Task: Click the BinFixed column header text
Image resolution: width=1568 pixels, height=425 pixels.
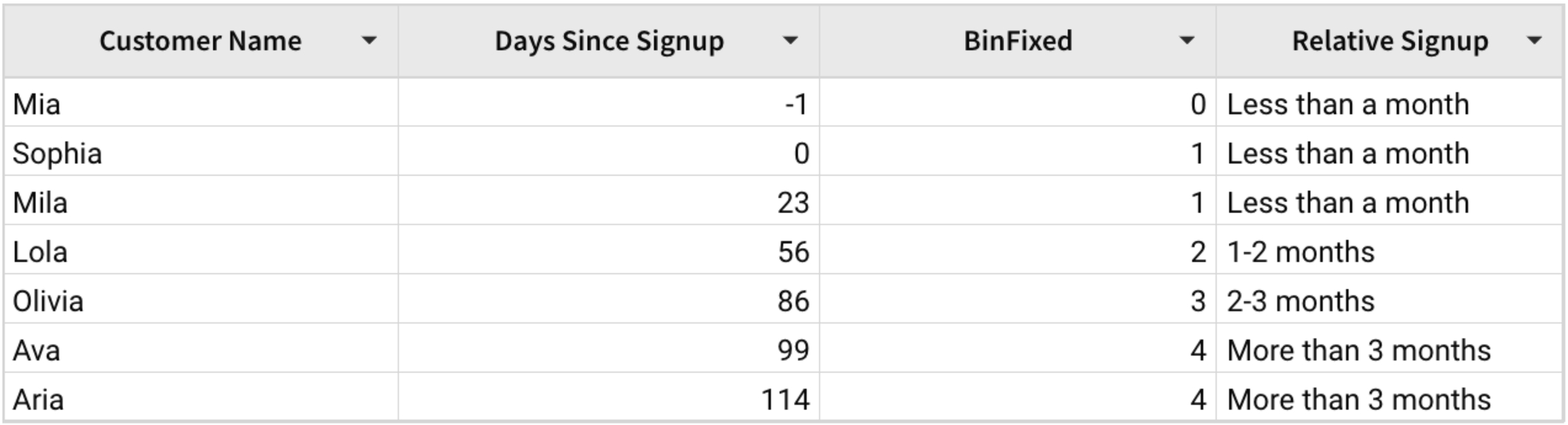Action: tap(1017, 41)
